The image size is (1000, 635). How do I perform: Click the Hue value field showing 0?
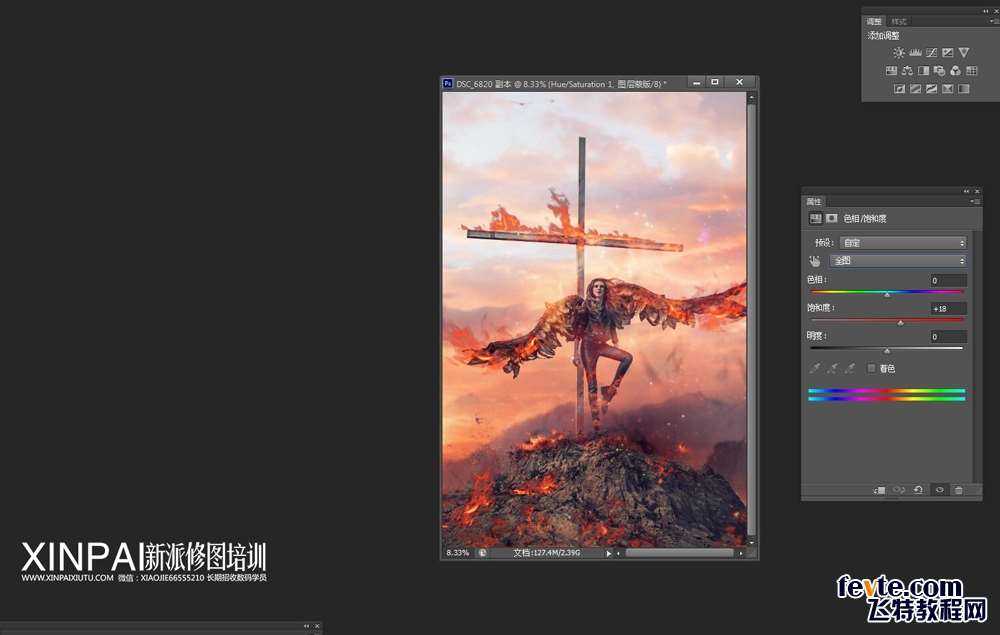coord(948,281)
